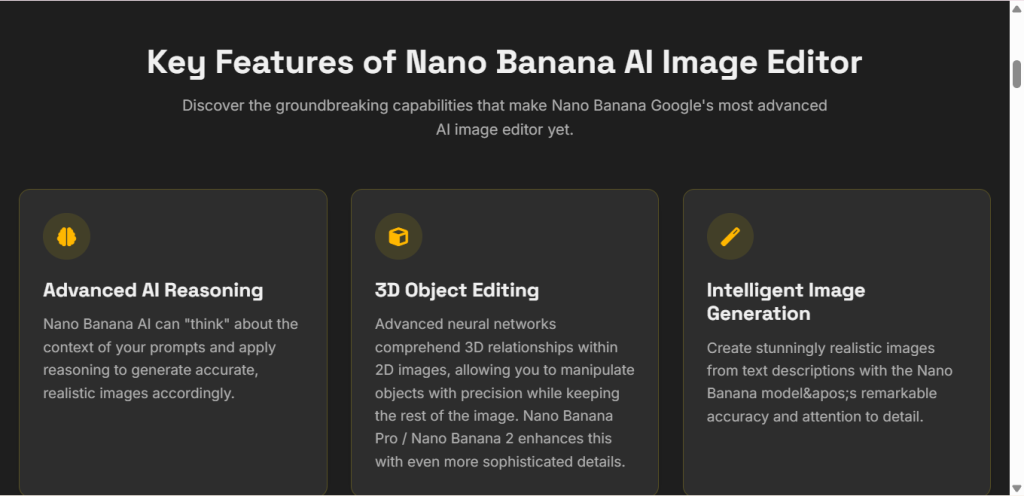Click "AI image editor yet." subtitle line
1024x496 pixels.
pyautogui.click(x=504, y=130)
